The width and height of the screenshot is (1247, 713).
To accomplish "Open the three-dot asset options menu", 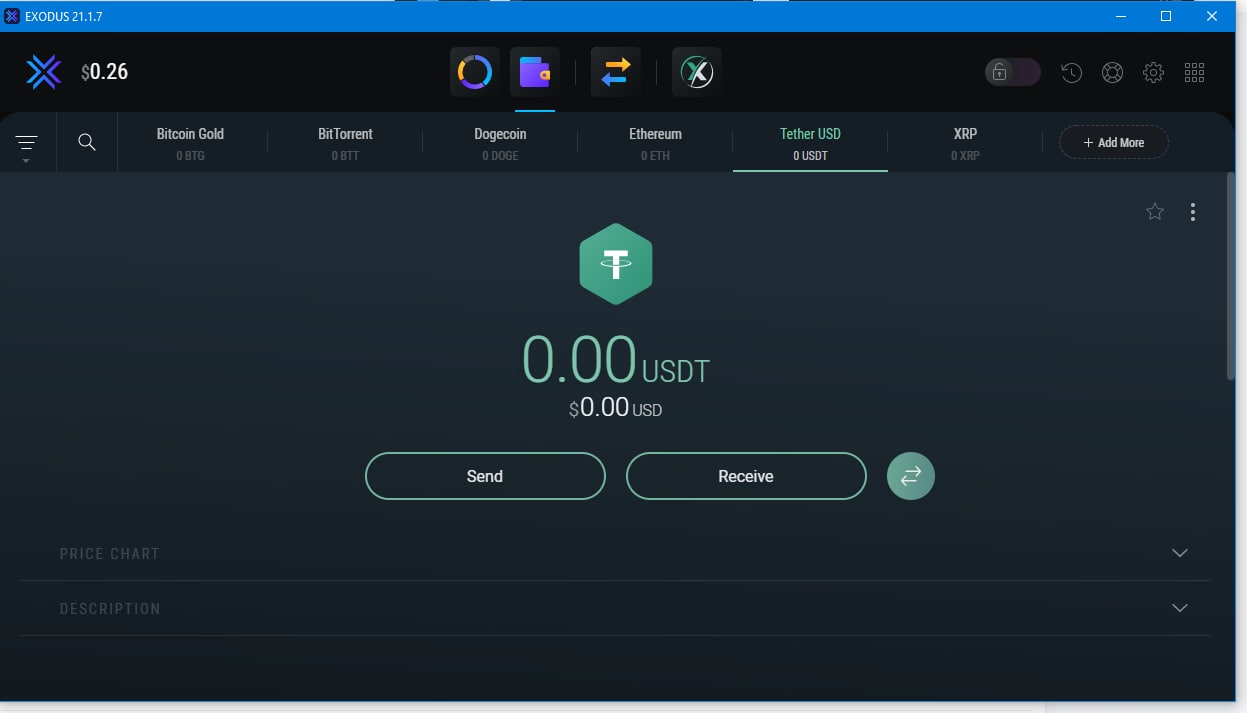I will [1192, 212].
